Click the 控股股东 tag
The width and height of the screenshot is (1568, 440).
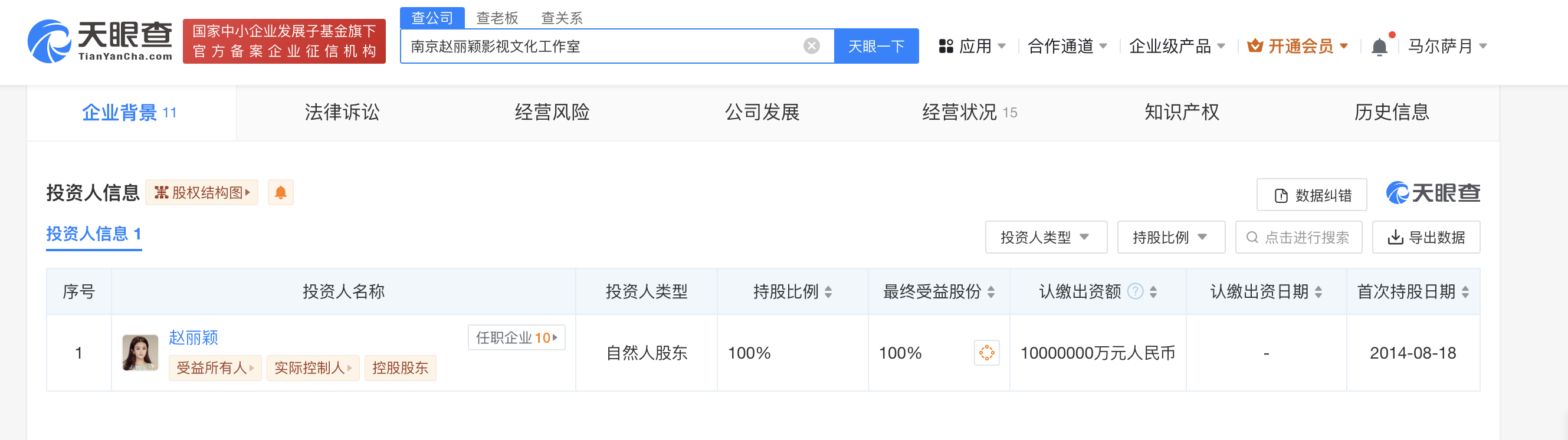(400, 367)
